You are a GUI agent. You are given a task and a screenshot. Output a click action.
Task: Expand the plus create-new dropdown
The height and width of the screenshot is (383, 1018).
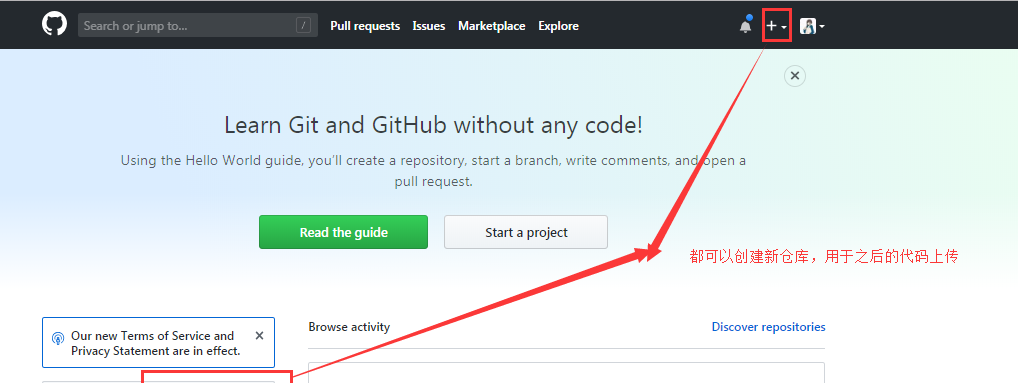(776, 26)
